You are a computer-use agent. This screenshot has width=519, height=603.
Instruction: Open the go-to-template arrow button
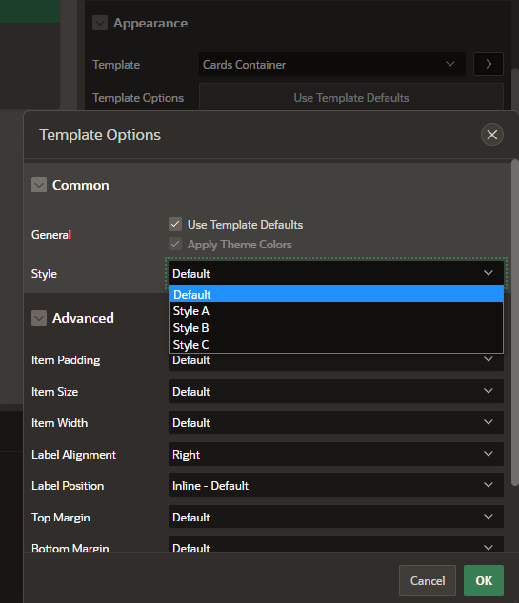click(488, 64)
